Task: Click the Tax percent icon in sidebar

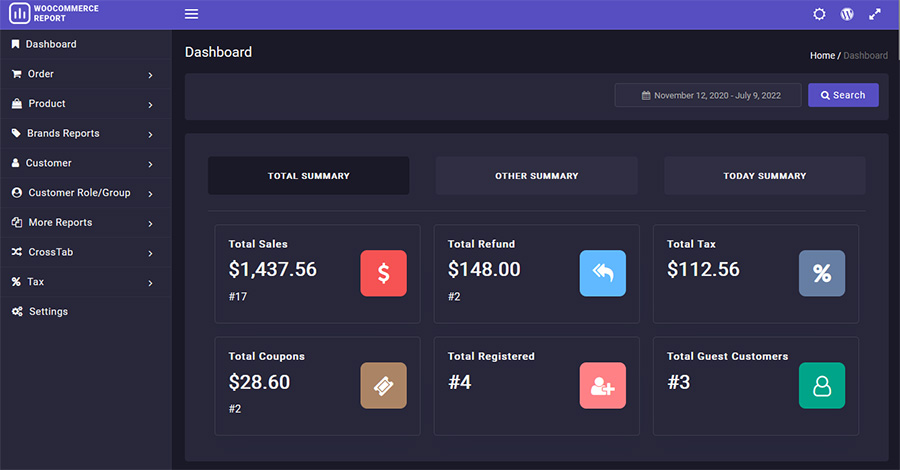Action: tap(16, 282)
